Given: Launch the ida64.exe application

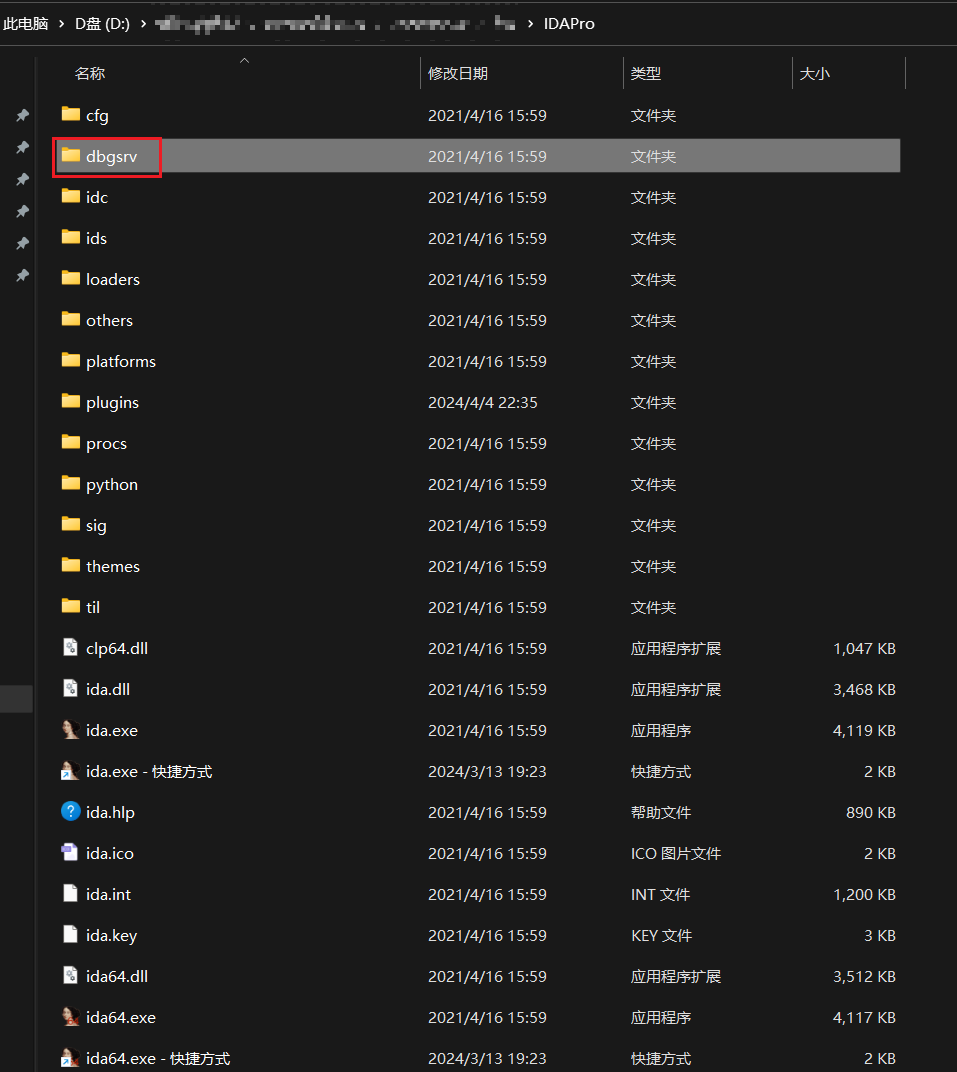Looking at the screenshot, I should 120,1017.
